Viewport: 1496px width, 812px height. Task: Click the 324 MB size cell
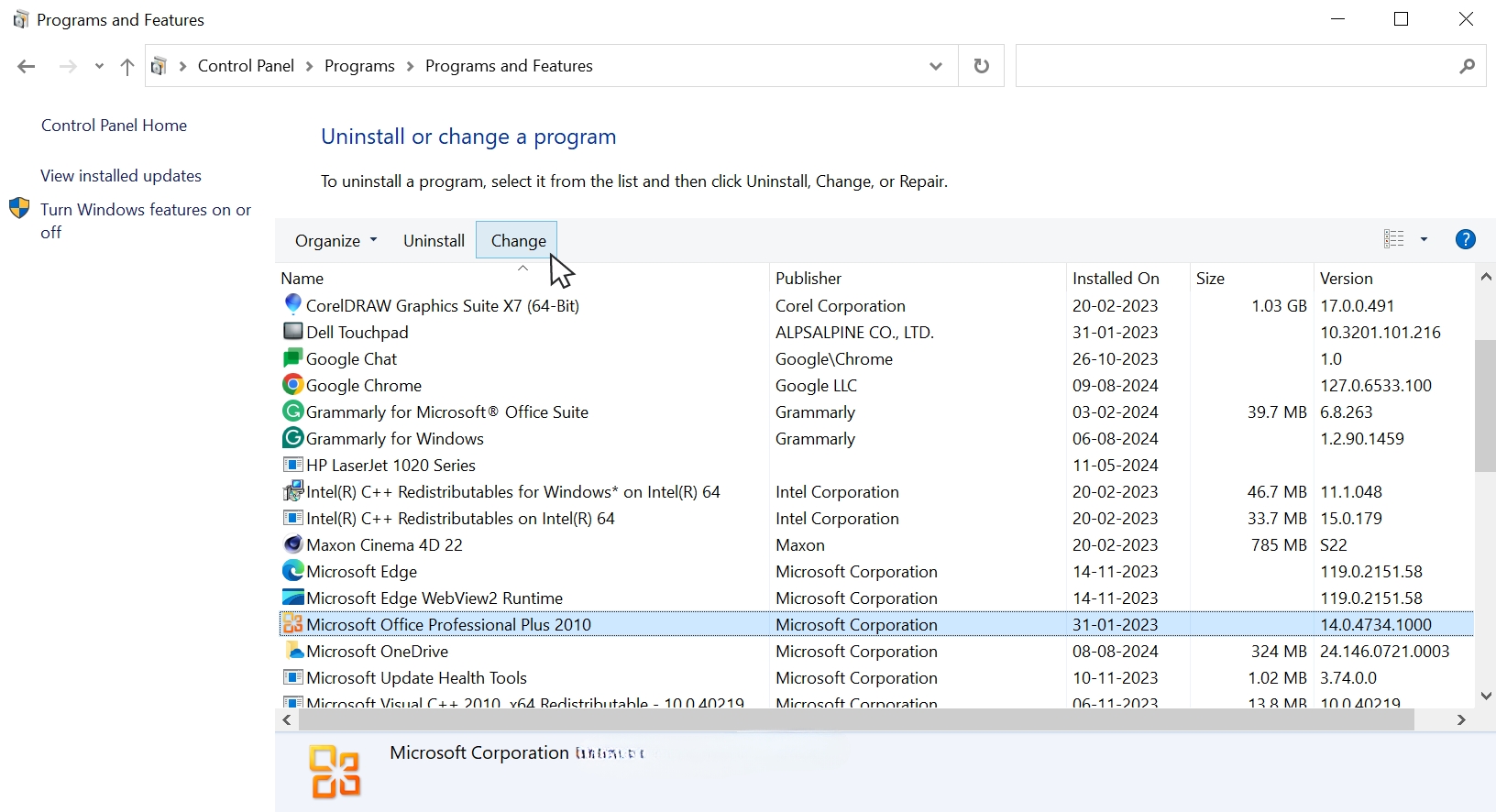[x=1279, y=651]
